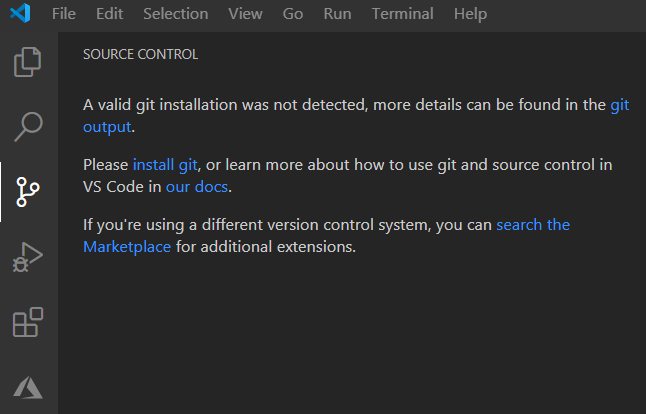Open the File menu
Image resolution: width=646 pixels, height=414 pixels.
64,14
